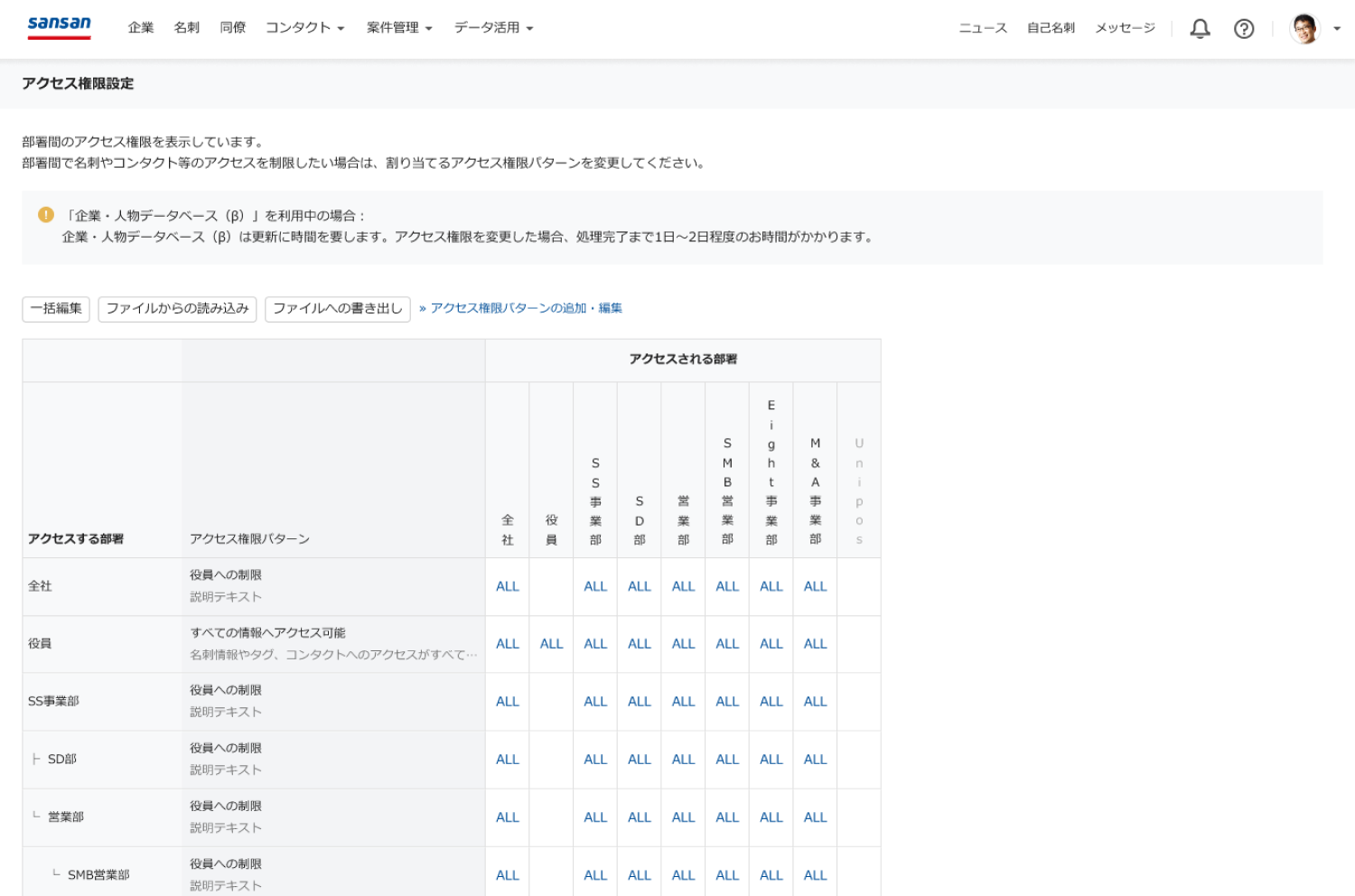The width and height of the screenshot is (1355, 896).
Task: Open メッセージ in the top bar
Action: click(x=1125, y=28)
